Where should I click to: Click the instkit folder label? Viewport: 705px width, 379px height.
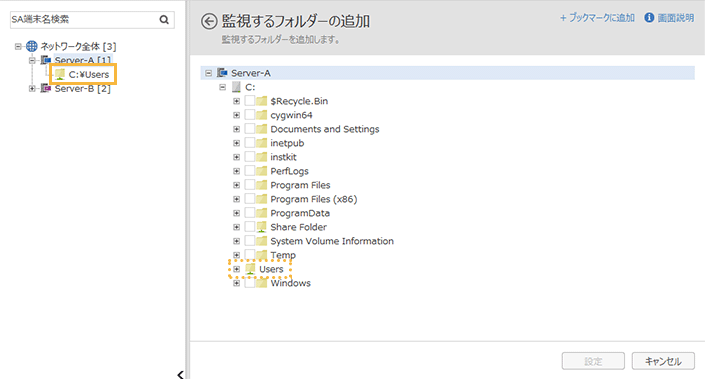[x=283, y=157]
